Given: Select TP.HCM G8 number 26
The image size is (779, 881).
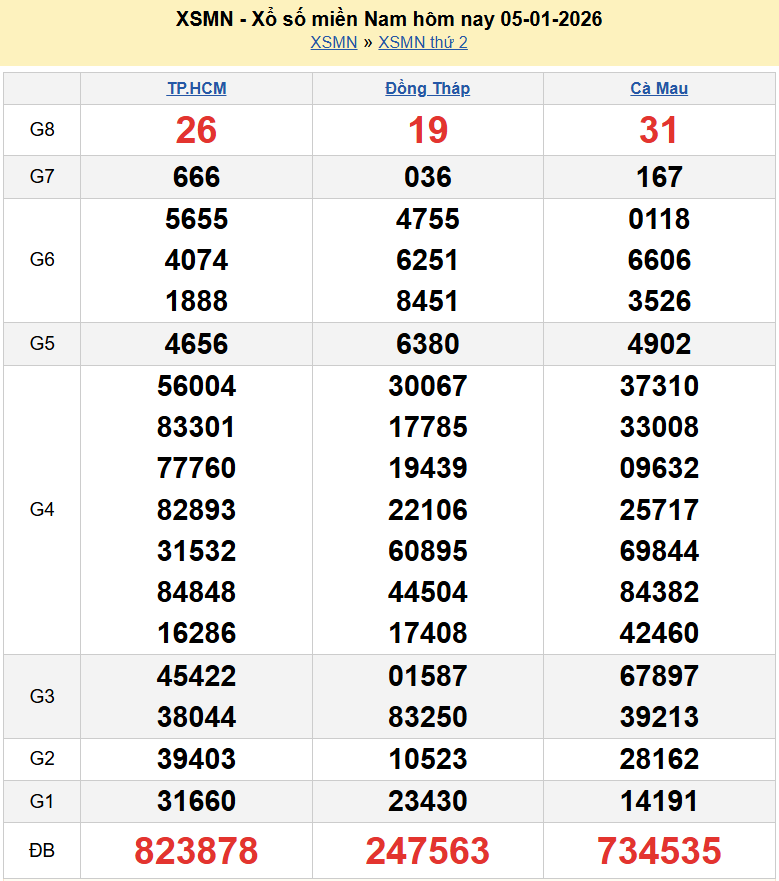Looking at the screenshot, I should point(196,130).
